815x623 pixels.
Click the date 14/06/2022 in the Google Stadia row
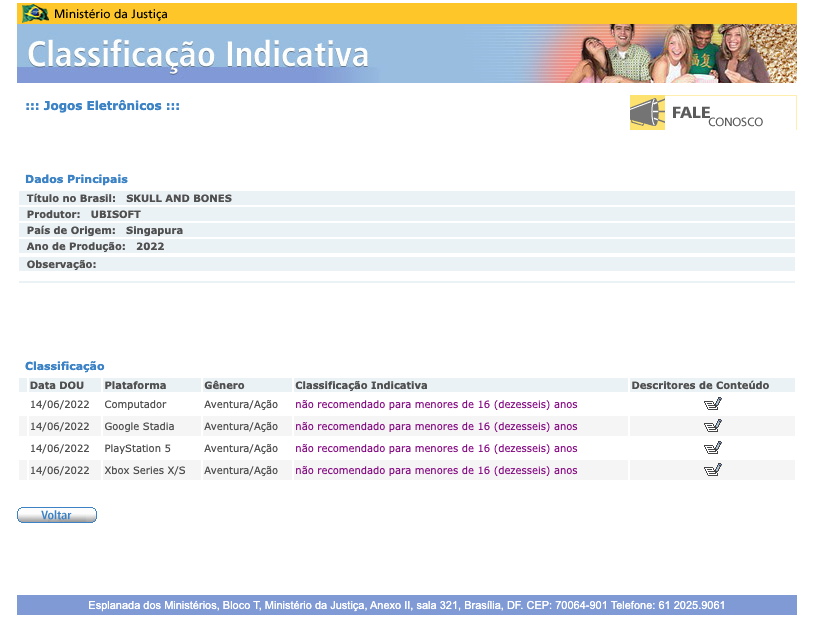[x=59, y=426]
